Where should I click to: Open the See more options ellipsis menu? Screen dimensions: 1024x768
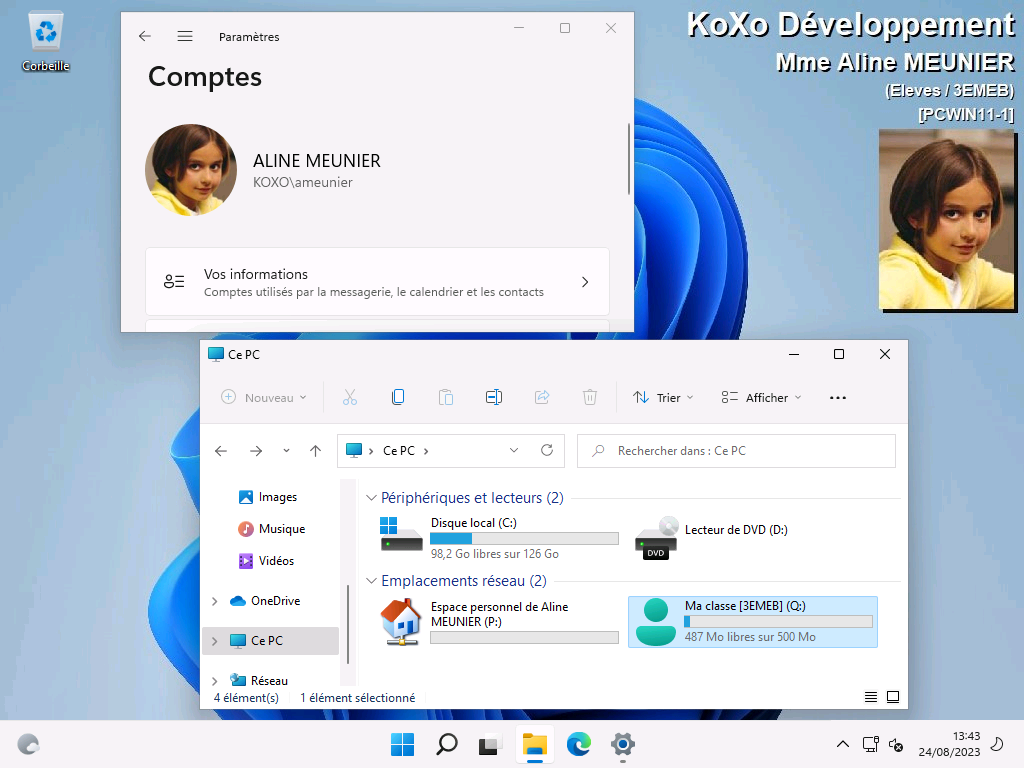(x=838, y=397)
